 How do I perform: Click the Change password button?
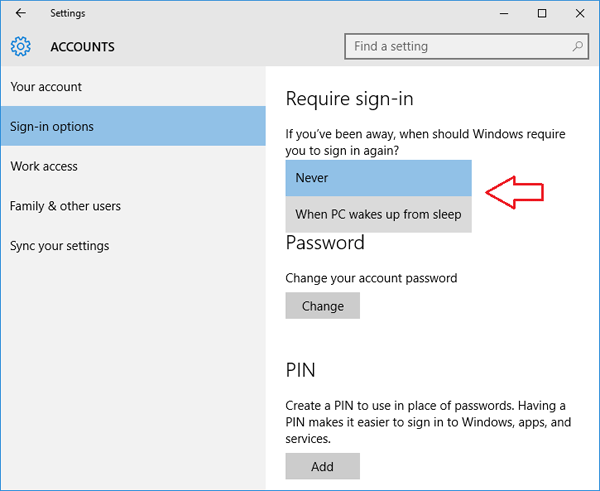click(322, 306)
